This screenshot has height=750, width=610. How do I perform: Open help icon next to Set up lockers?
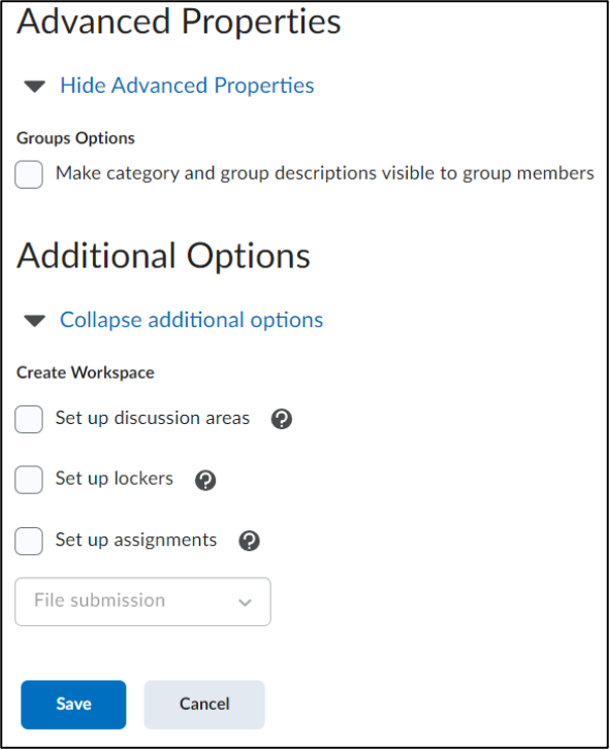pos(205,480)
